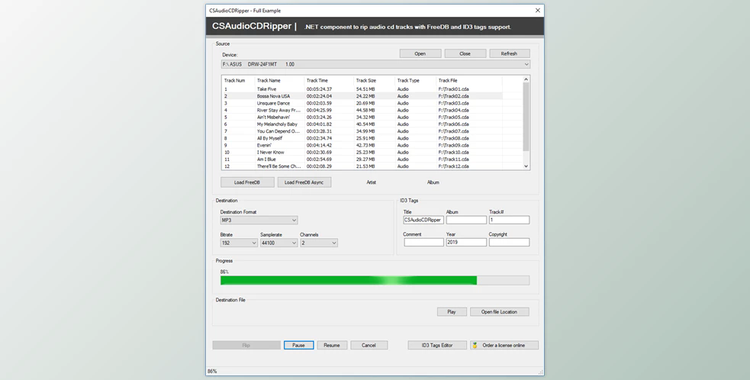Click track list scroll up arrow
750x380 pixels.
[526, 79]
